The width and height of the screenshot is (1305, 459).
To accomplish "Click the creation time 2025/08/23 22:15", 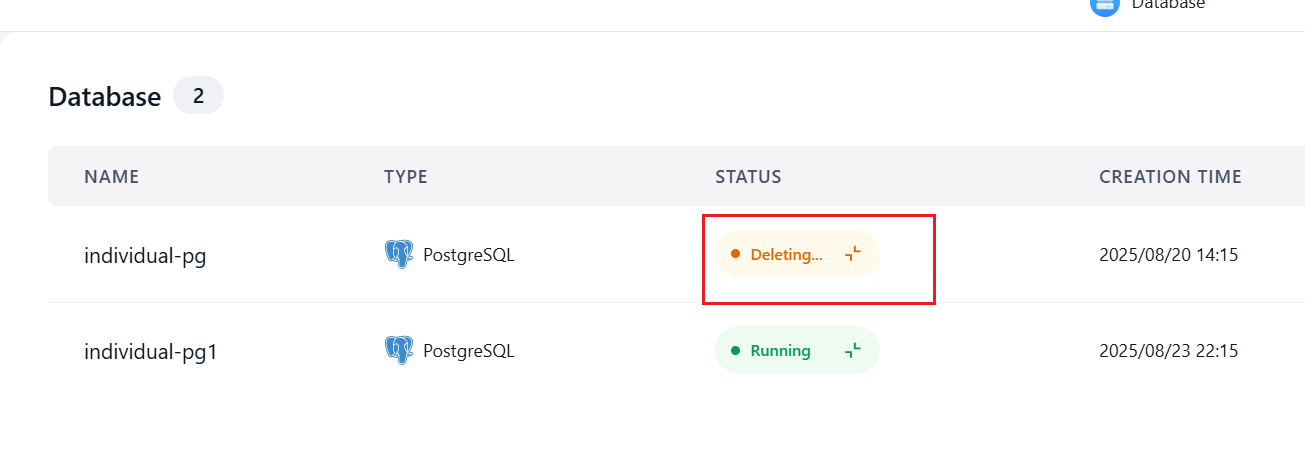I will coord(1169,351).
